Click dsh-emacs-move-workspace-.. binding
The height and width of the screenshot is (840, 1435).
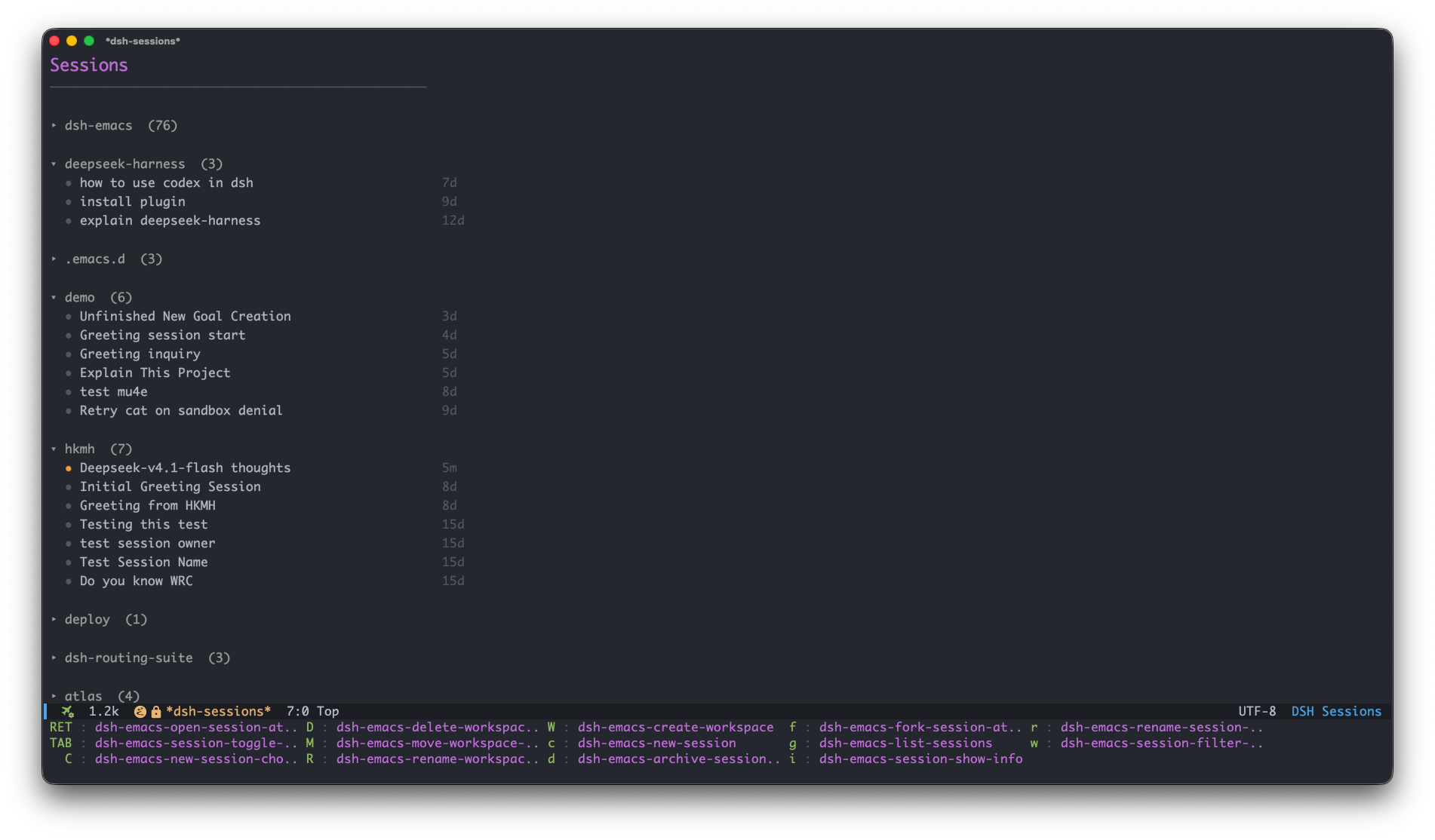[438, 743]
